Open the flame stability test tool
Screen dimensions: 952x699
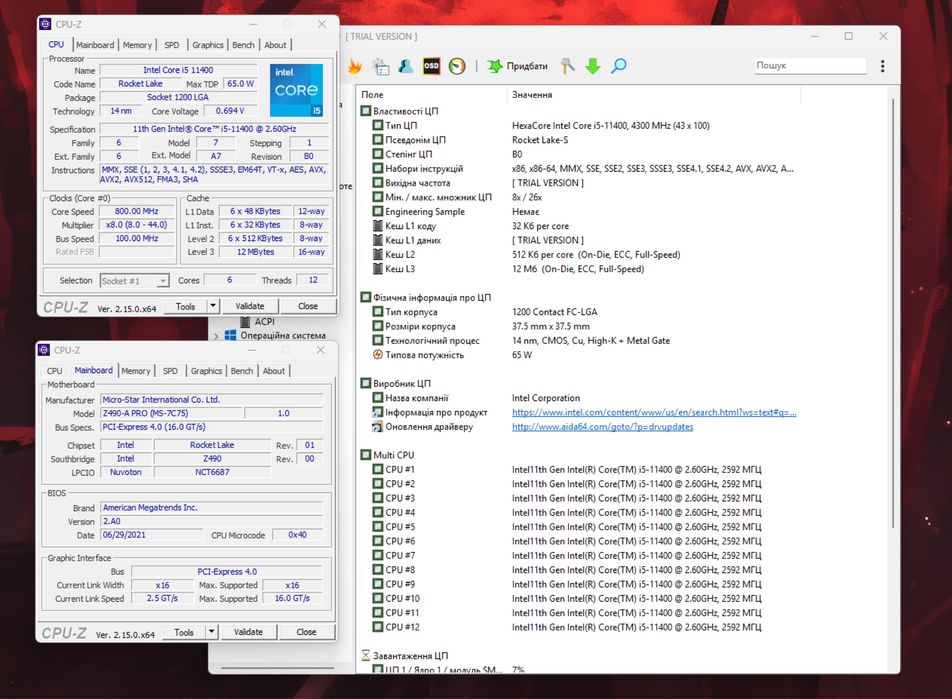click(x=355, y=66)
